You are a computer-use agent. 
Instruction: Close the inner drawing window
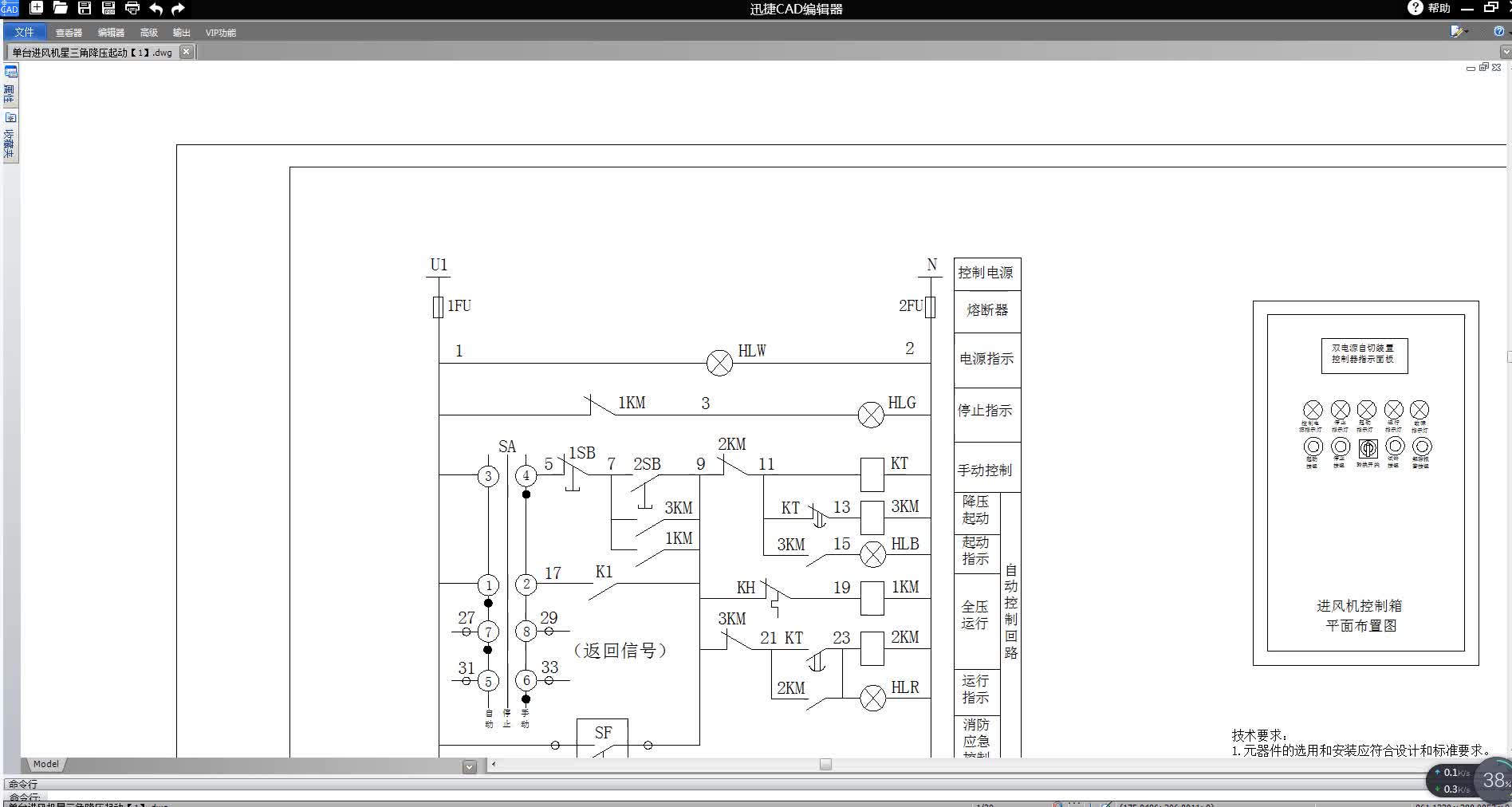pos(1497,68)
